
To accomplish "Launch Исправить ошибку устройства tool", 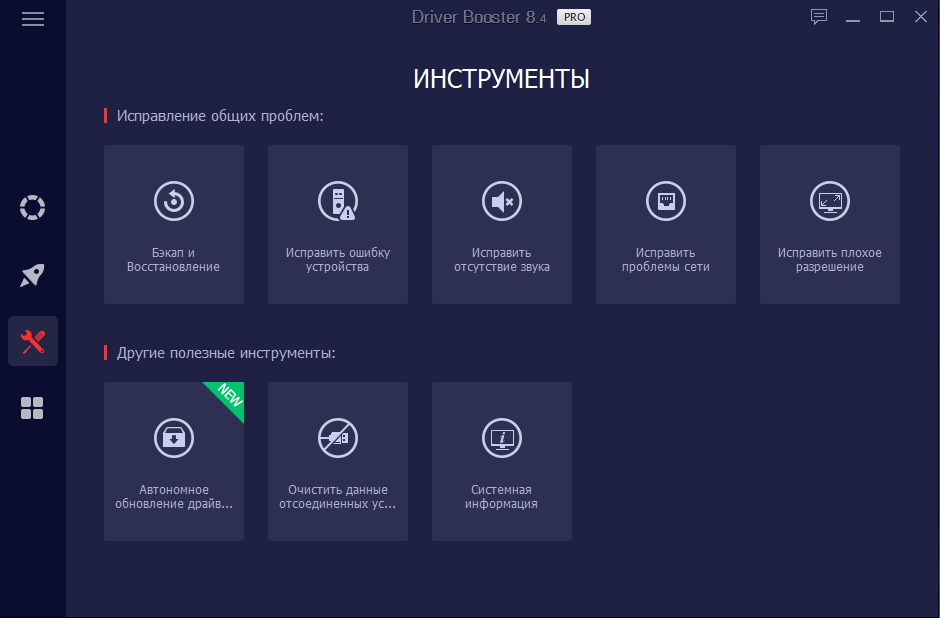I will (x=338, y=224).
